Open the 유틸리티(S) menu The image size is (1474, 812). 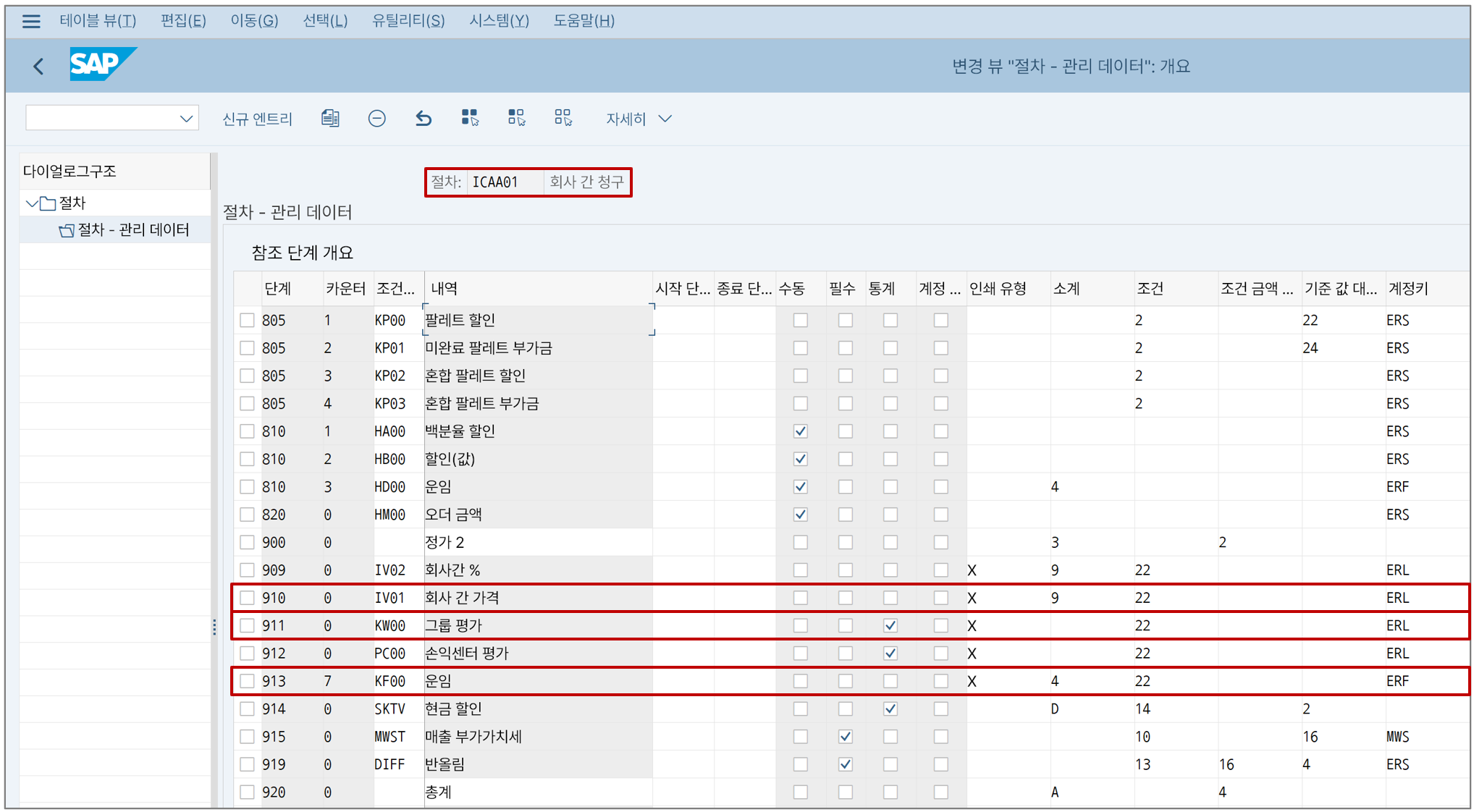click(x=408, y=21)
